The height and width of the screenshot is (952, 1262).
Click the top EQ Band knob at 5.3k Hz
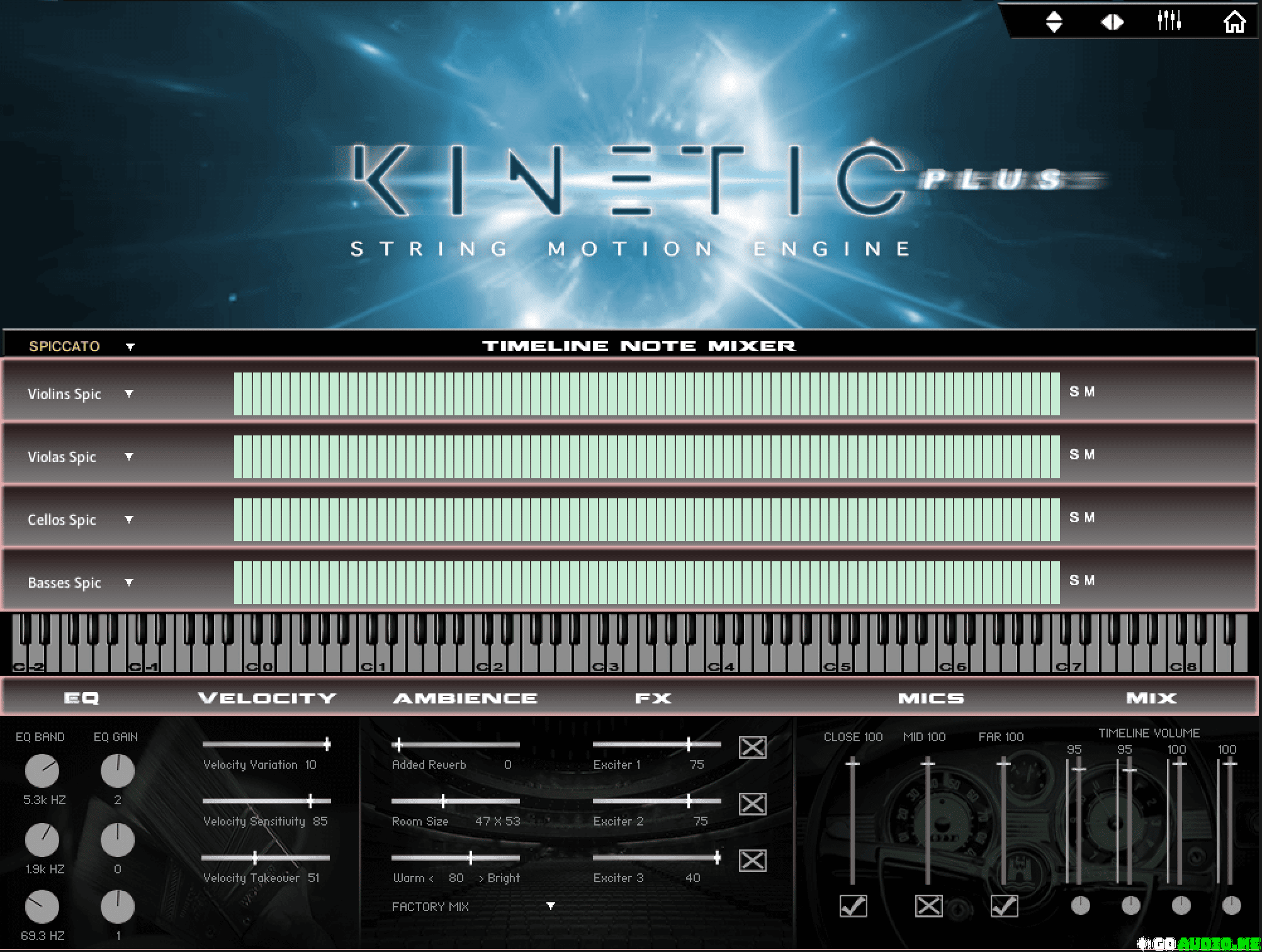(x=42, y=771)
